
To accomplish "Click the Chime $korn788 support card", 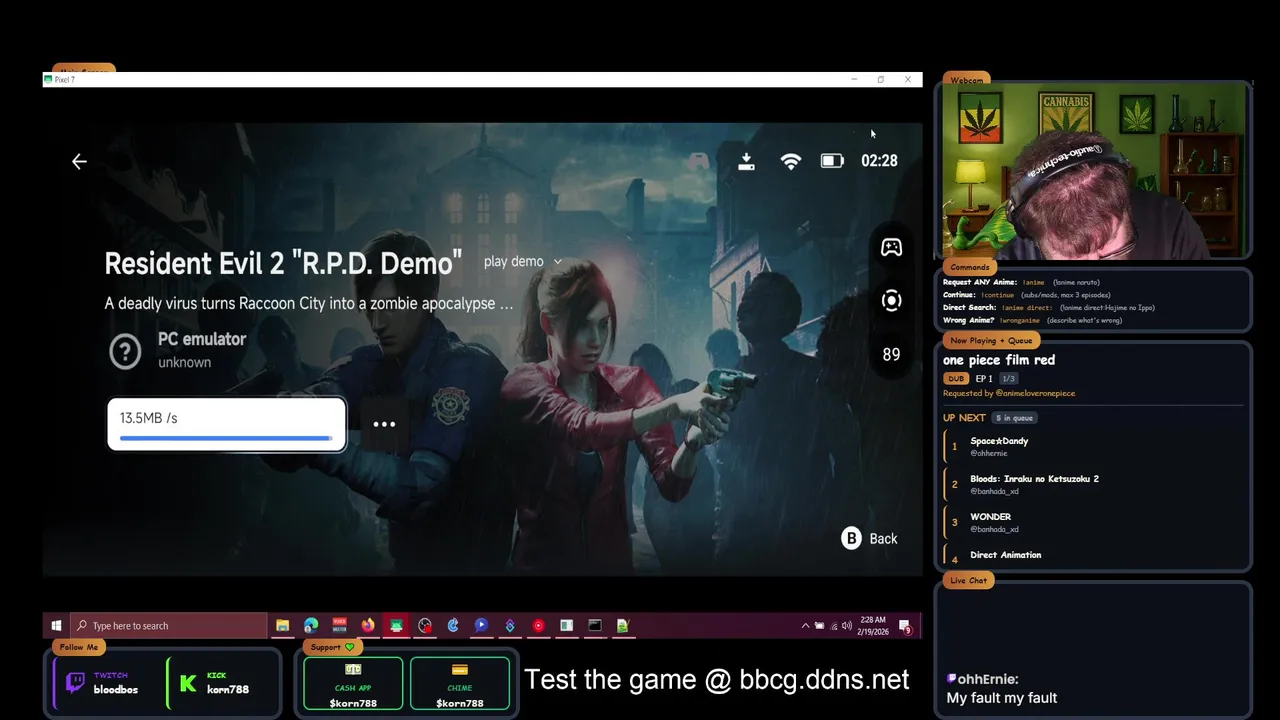I will pos(460,684).
